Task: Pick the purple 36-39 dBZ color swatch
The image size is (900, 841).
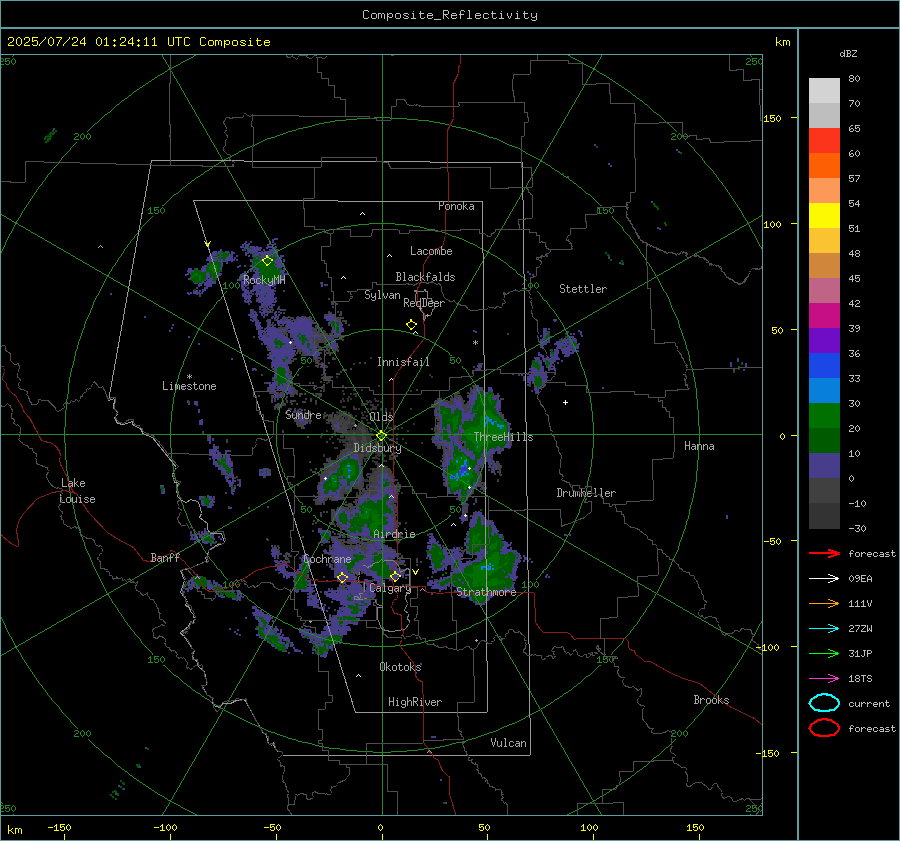Action: click(x=824, y=340)
